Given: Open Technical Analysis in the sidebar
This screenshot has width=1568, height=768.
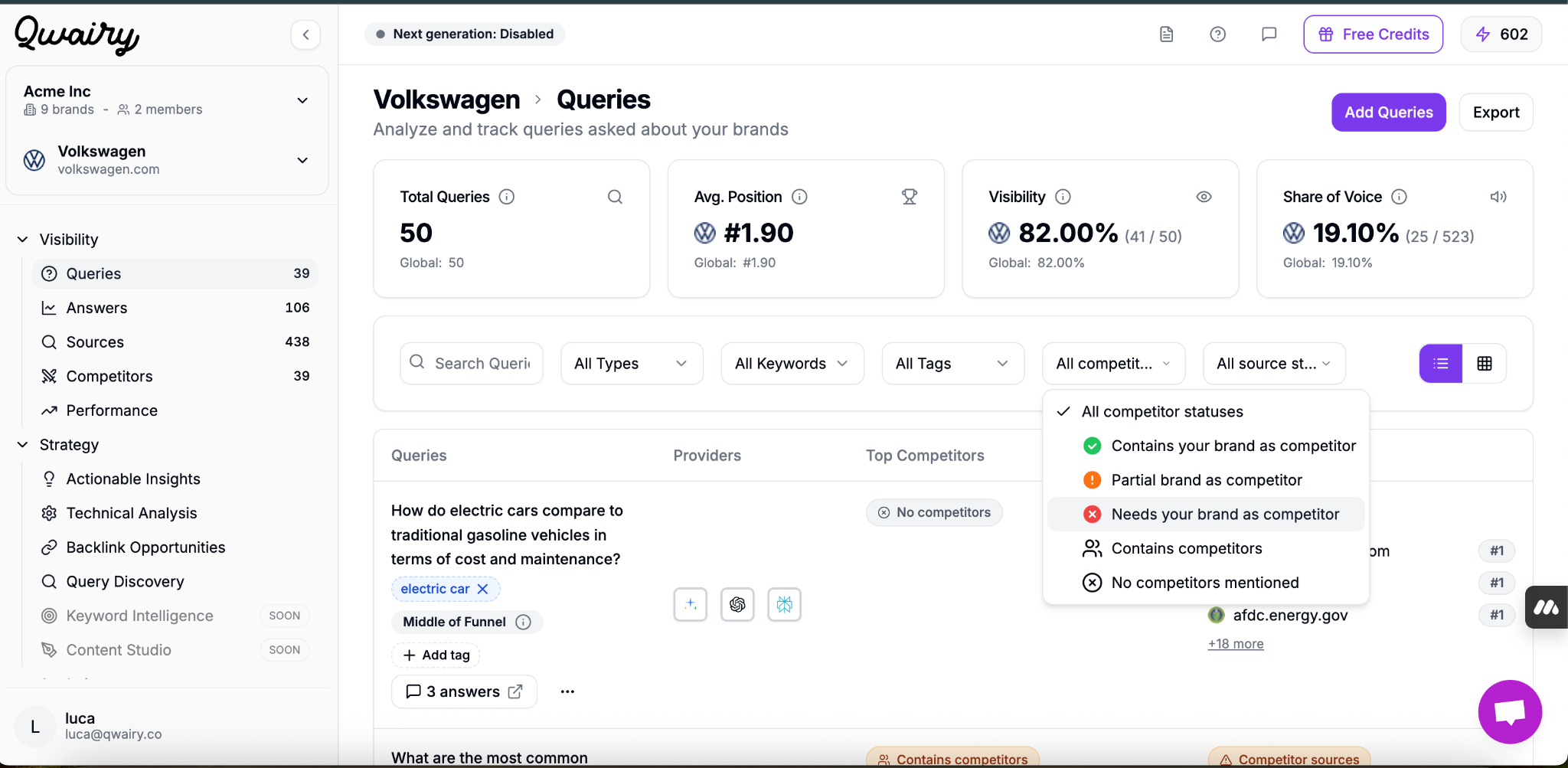Looking at the screenshot, I should [175, 513].
